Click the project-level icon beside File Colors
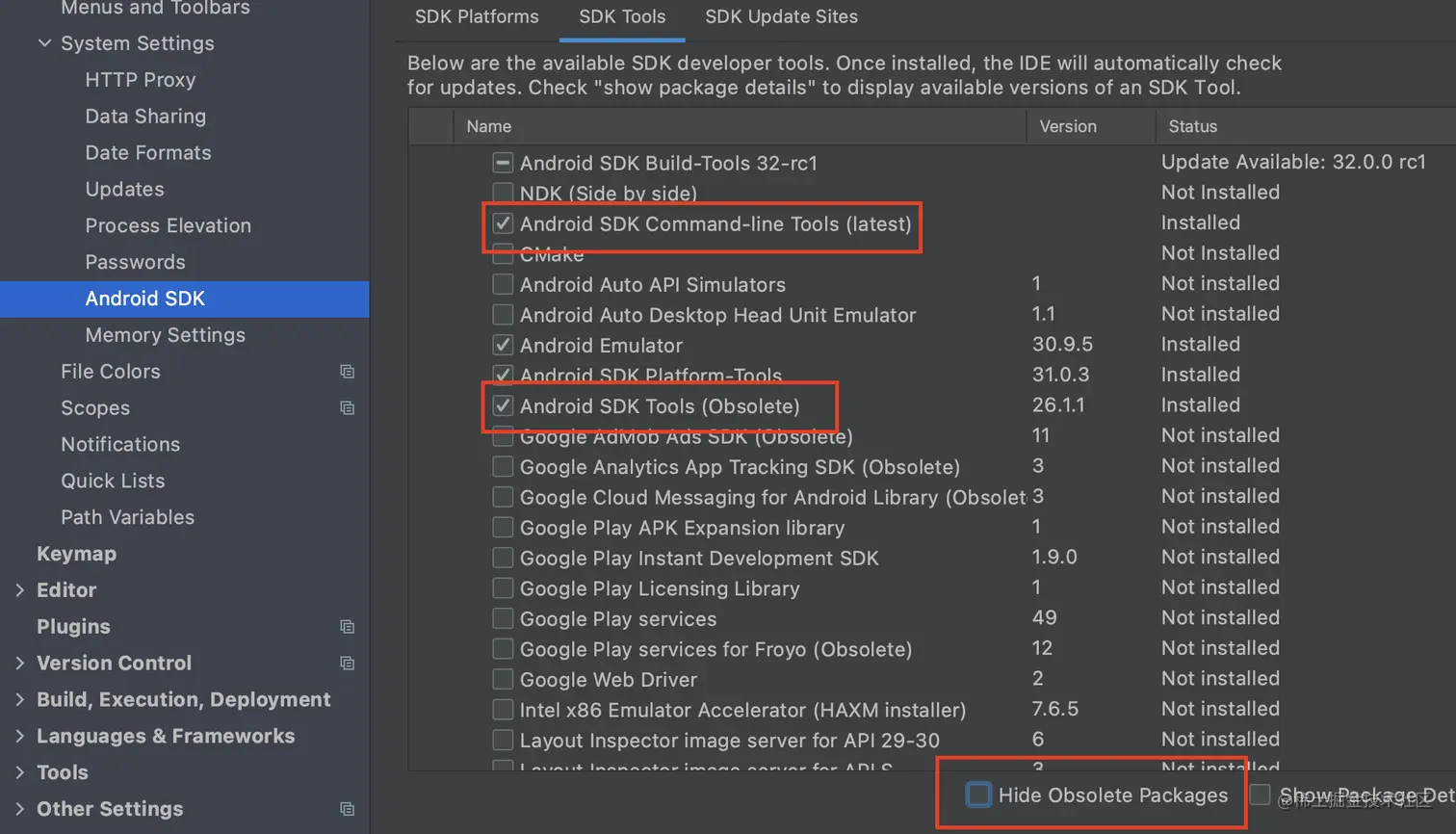 348,372
